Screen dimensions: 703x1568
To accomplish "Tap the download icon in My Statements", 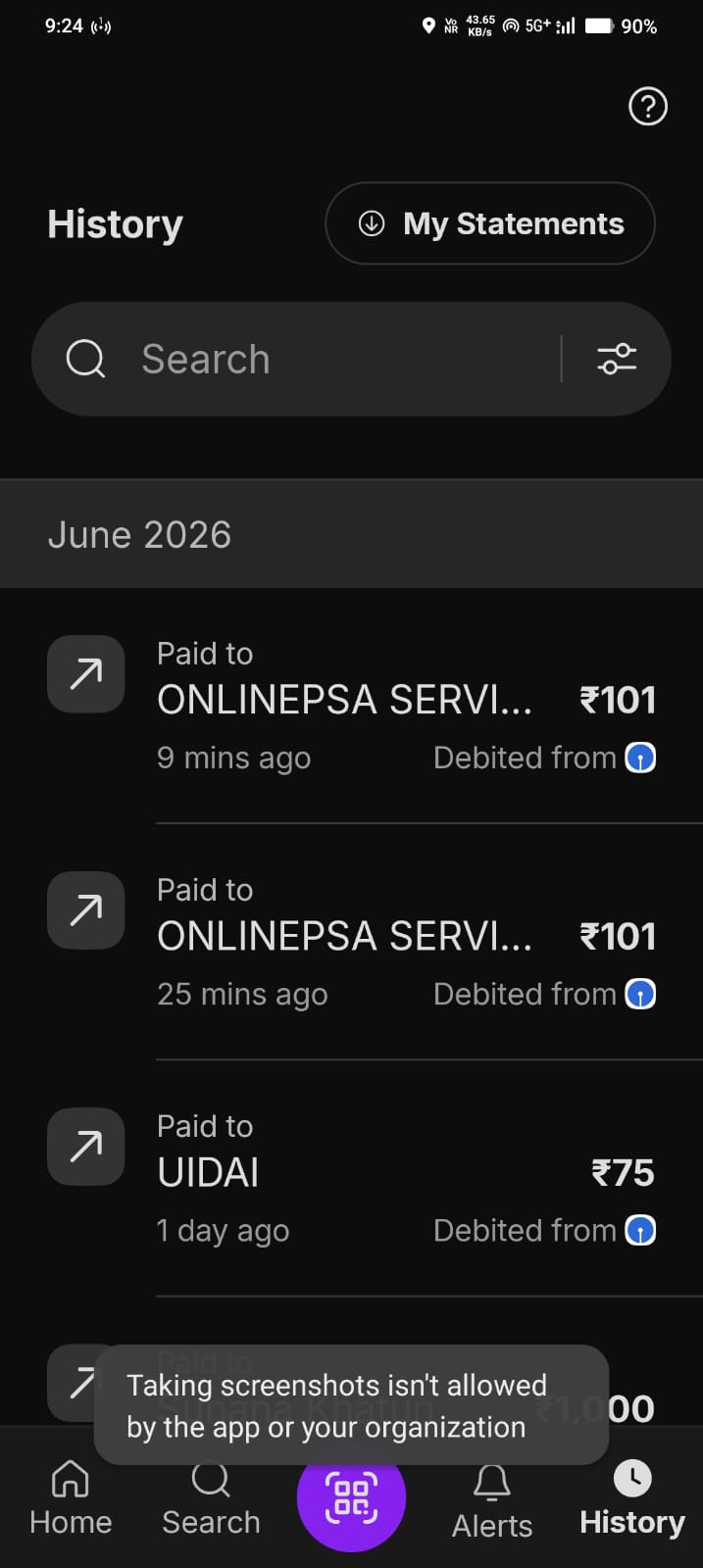I will point(372,223).
